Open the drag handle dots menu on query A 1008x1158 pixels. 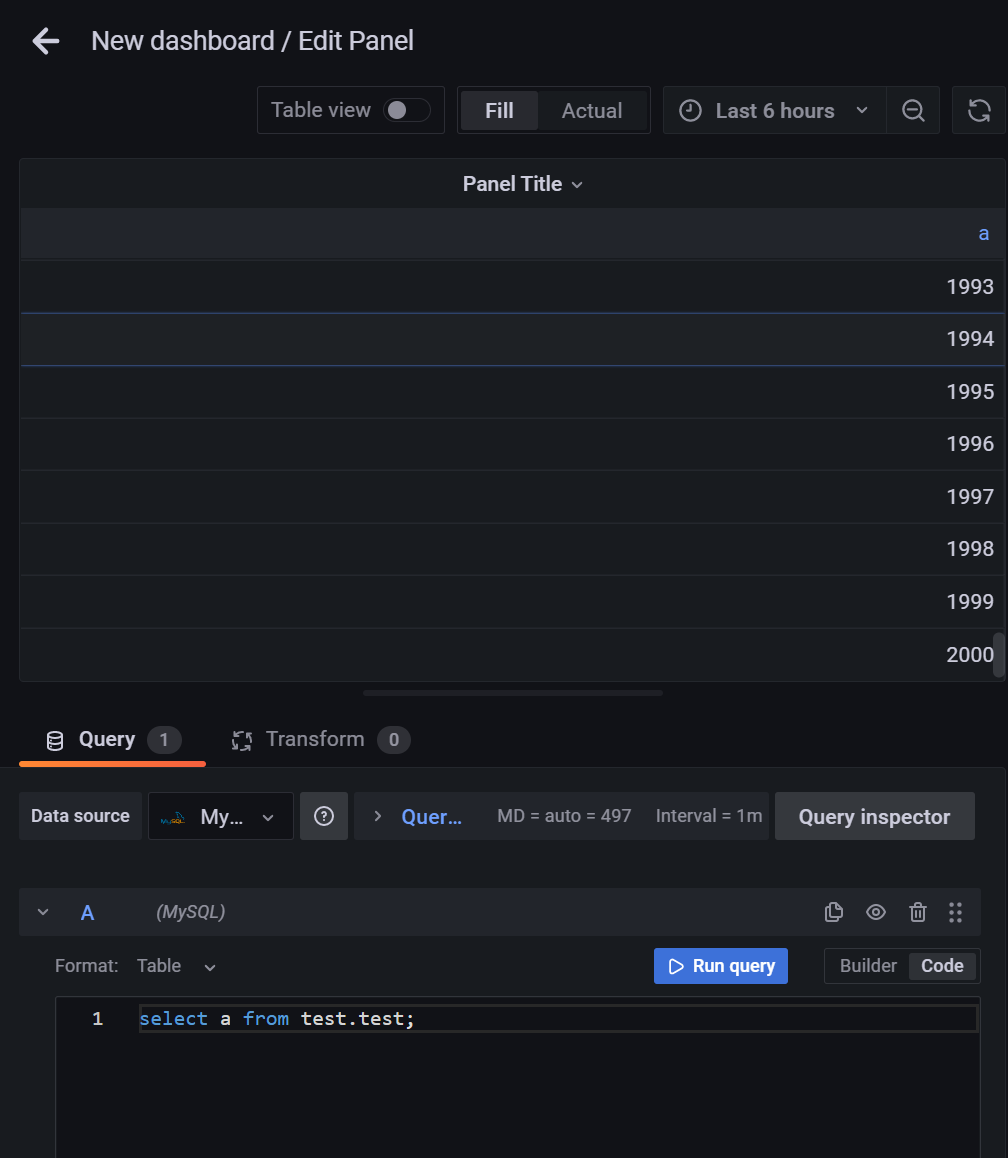(956, 912)
